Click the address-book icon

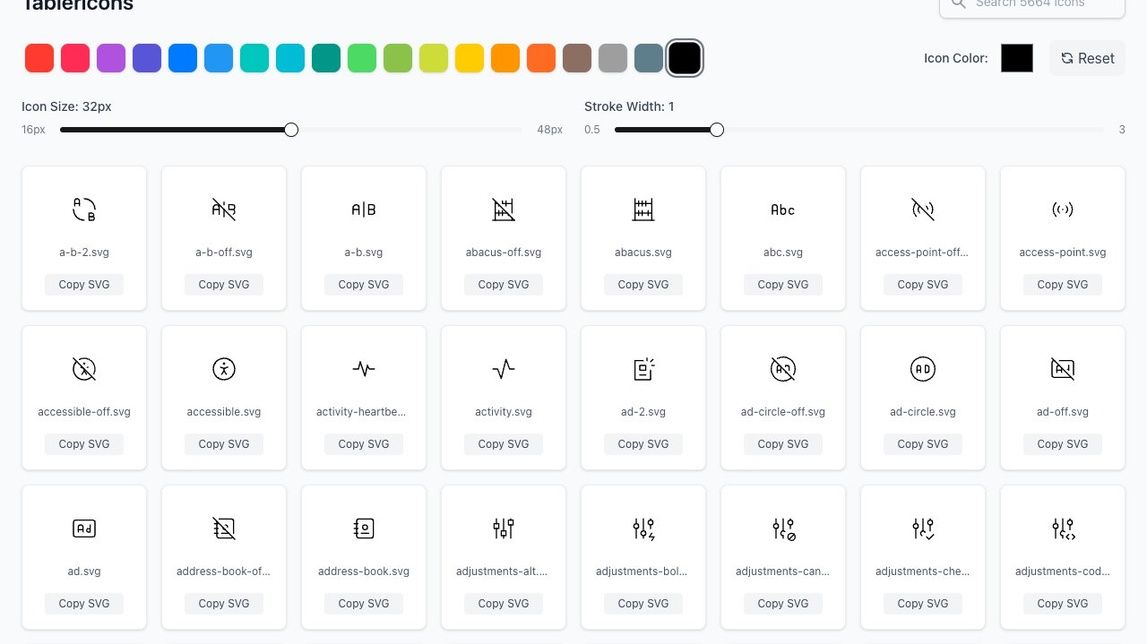tap(364, 528)
